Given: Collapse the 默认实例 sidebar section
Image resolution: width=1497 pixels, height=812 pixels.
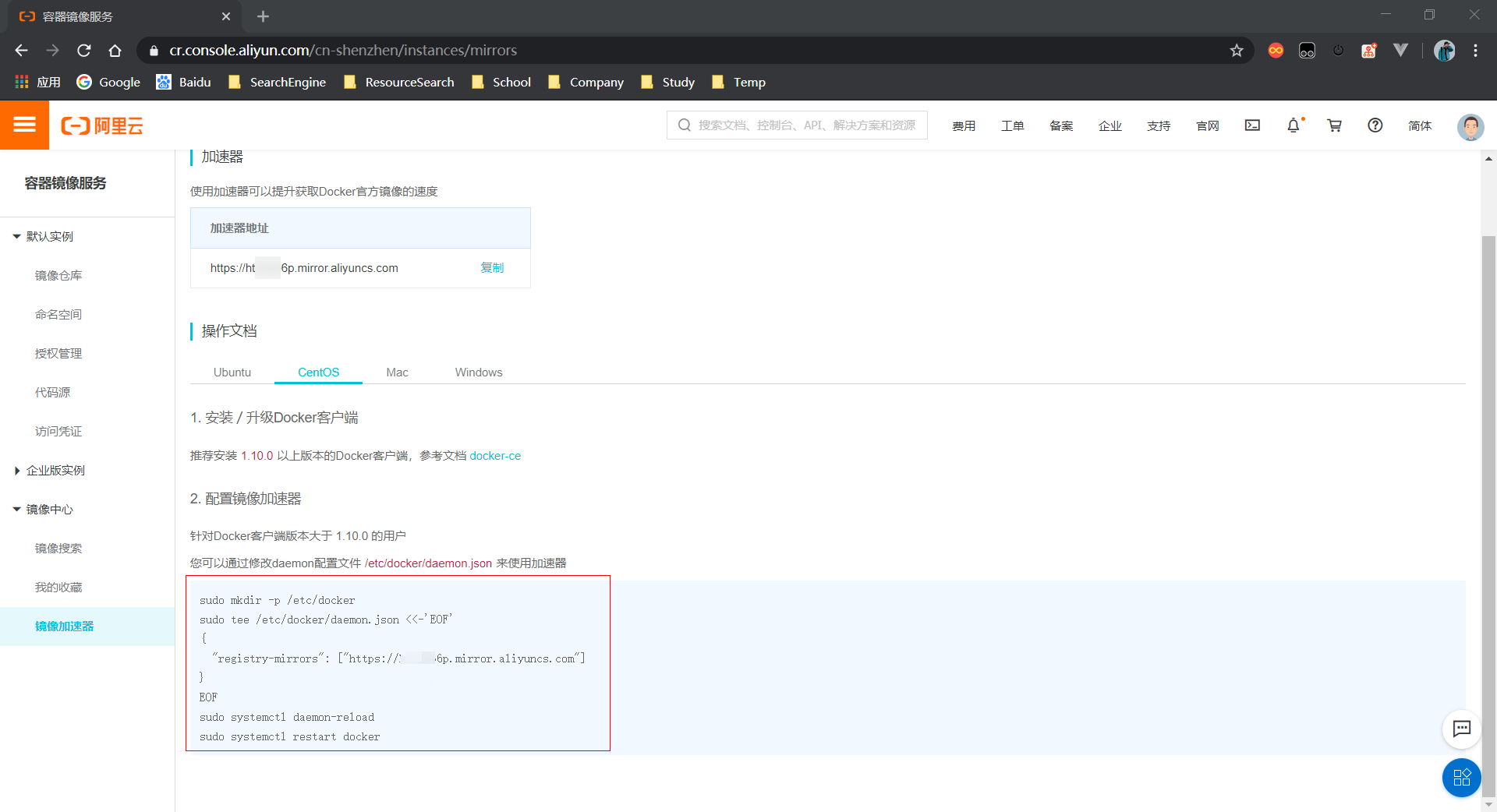Looking at the screenshot, I should (x=43, y=236).
